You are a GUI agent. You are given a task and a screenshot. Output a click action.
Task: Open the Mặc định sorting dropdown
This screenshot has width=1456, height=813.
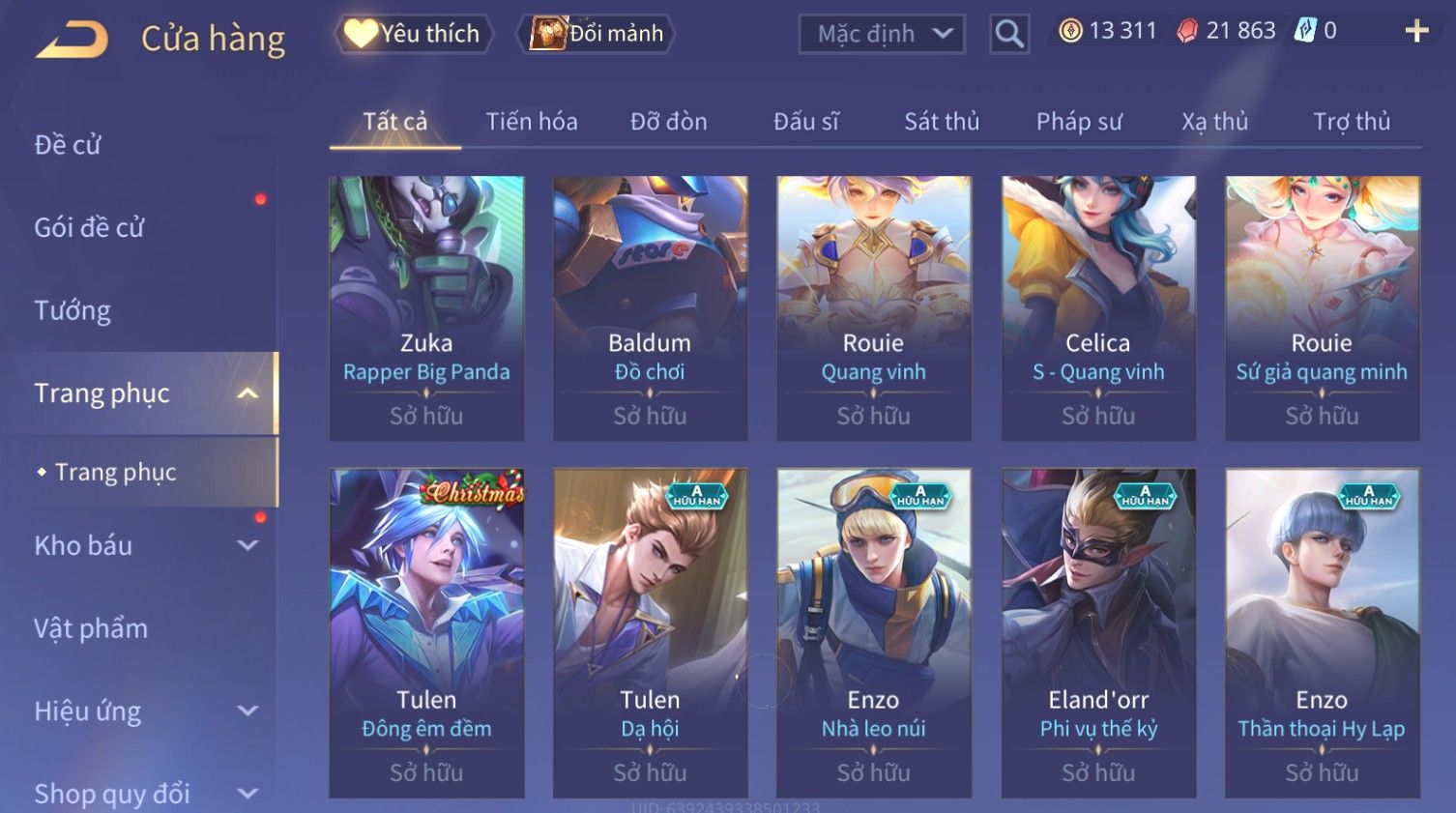(x=882, y=34)
